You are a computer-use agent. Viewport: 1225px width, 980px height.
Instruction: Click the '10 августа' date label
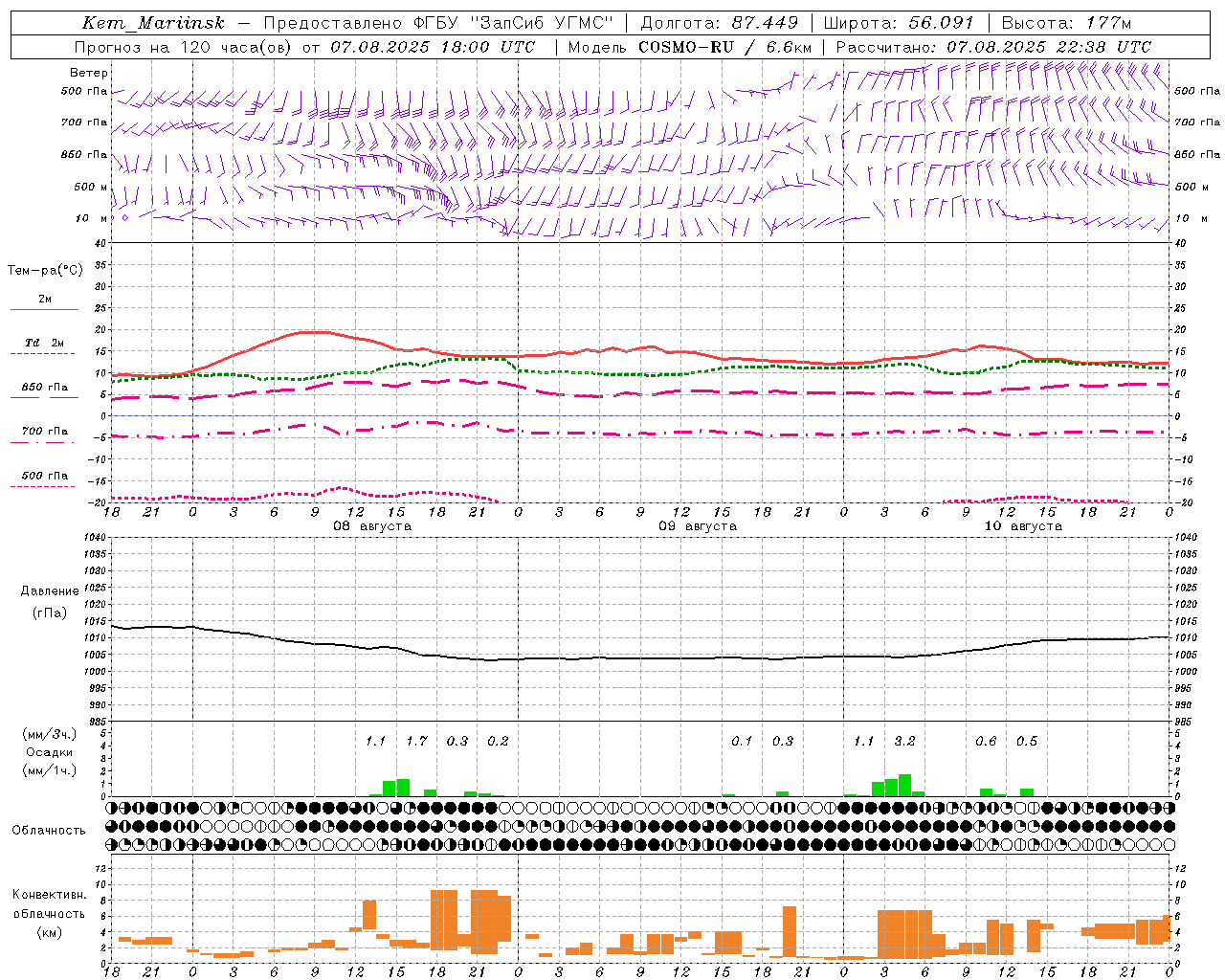point(1023,526)
